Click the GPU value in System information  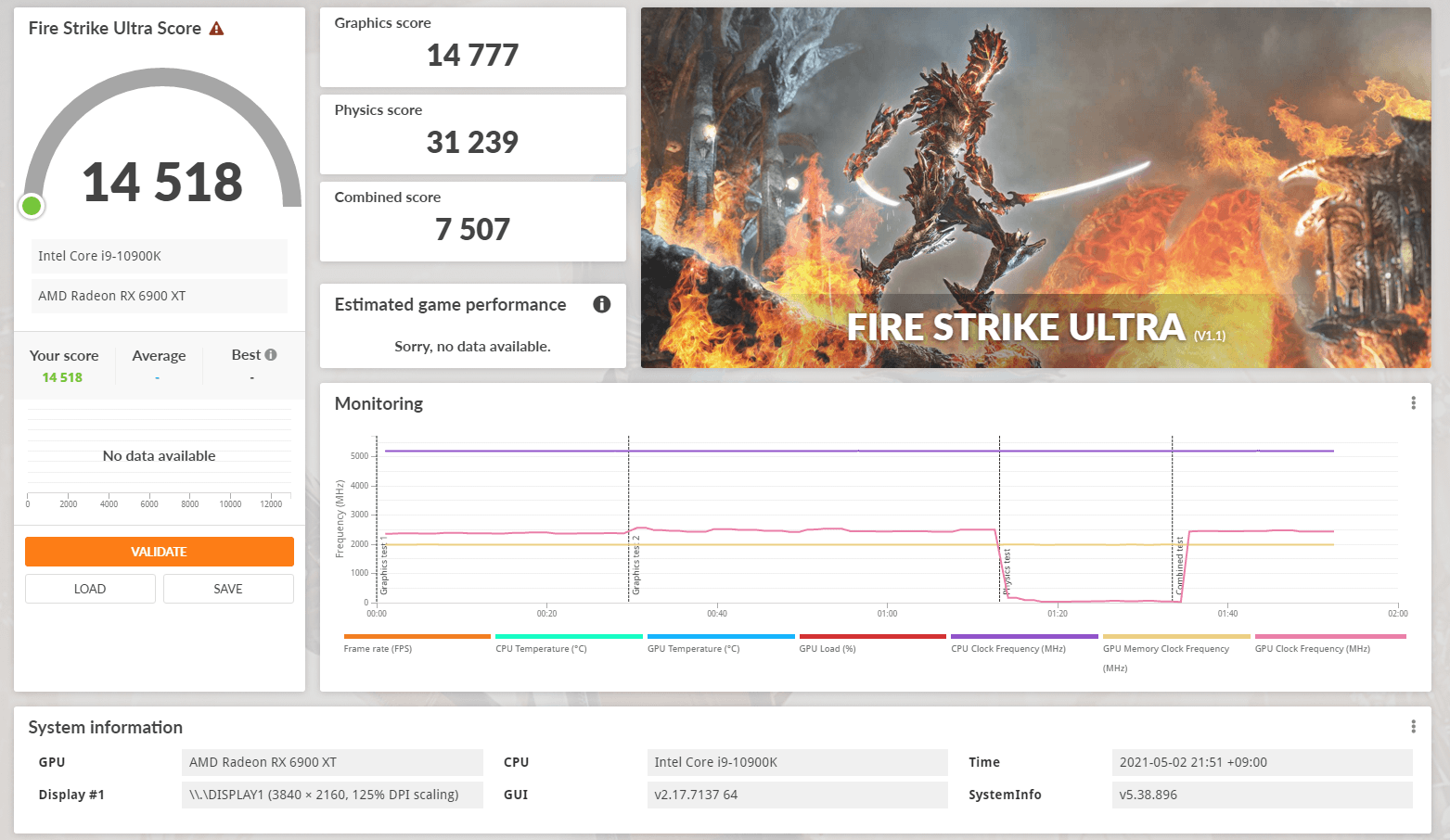point(332,762)
